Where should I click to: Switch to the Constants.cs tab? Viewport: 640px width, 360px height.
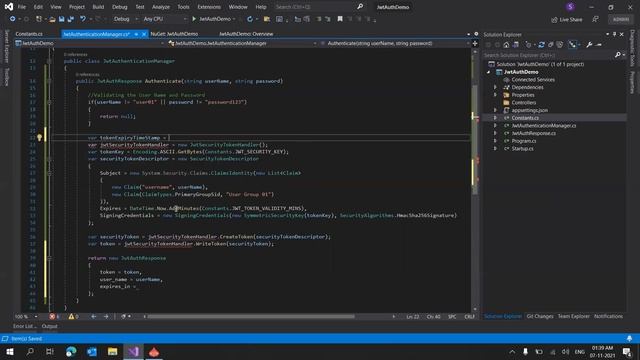point(29,34)
